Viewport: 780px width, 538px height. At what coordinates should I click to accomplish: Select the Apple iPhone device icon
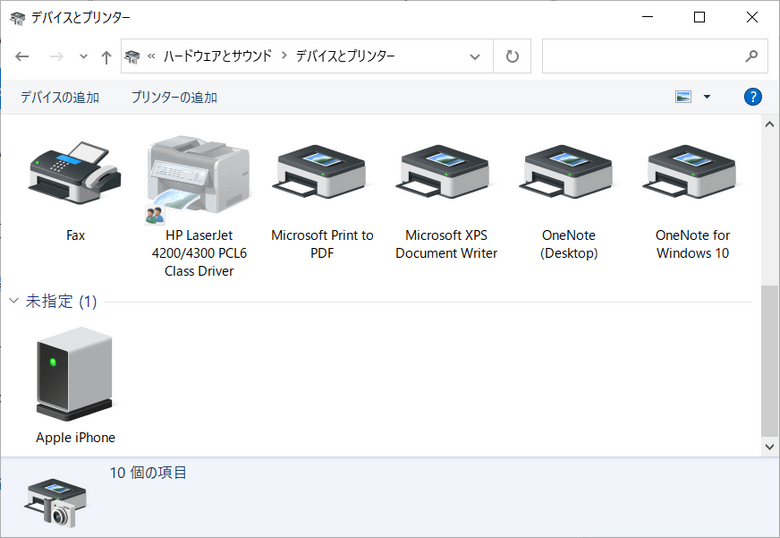[75, 374]
